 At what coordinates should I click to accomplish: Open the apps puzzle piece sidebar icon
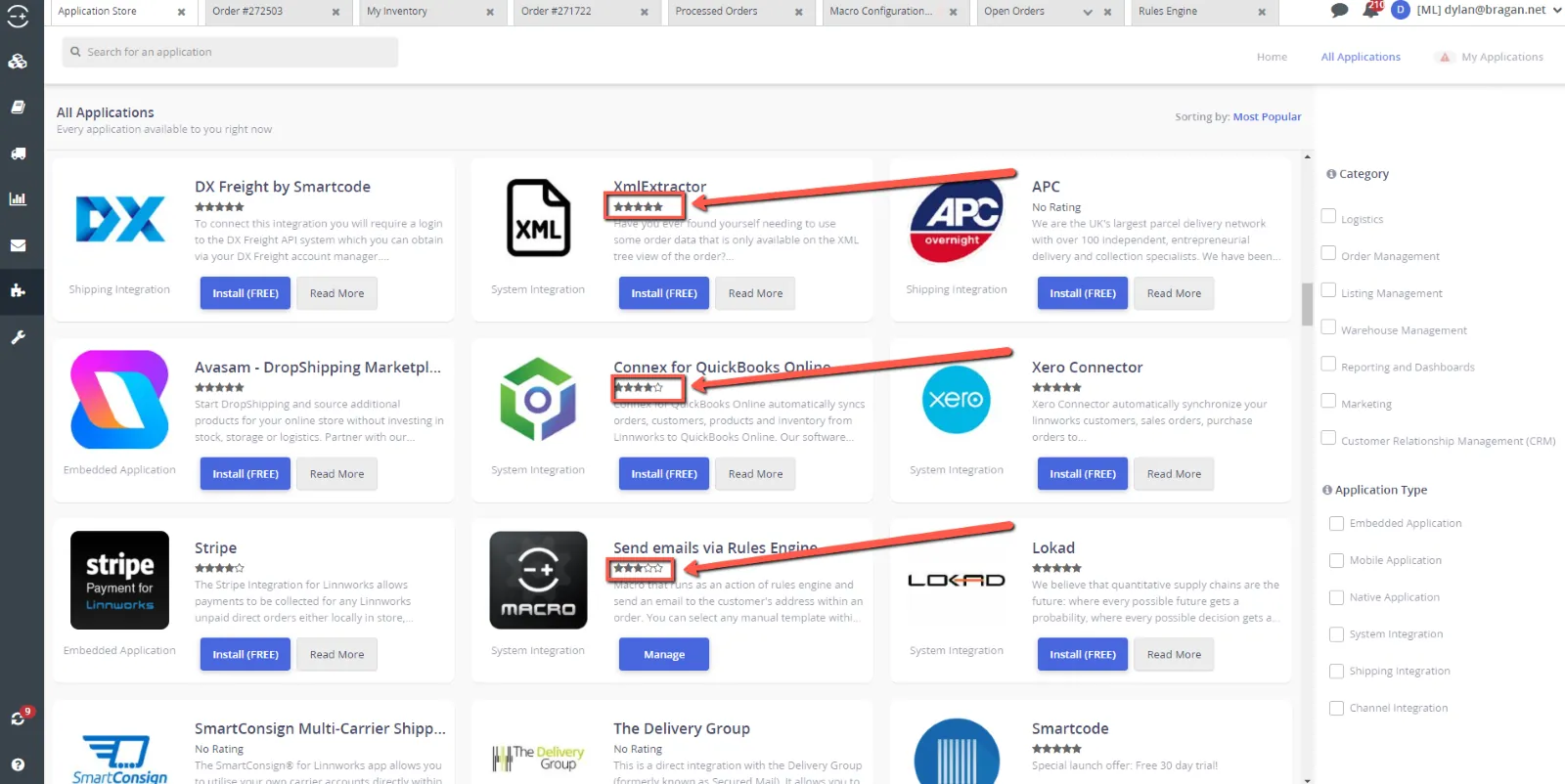coord(18,291)
